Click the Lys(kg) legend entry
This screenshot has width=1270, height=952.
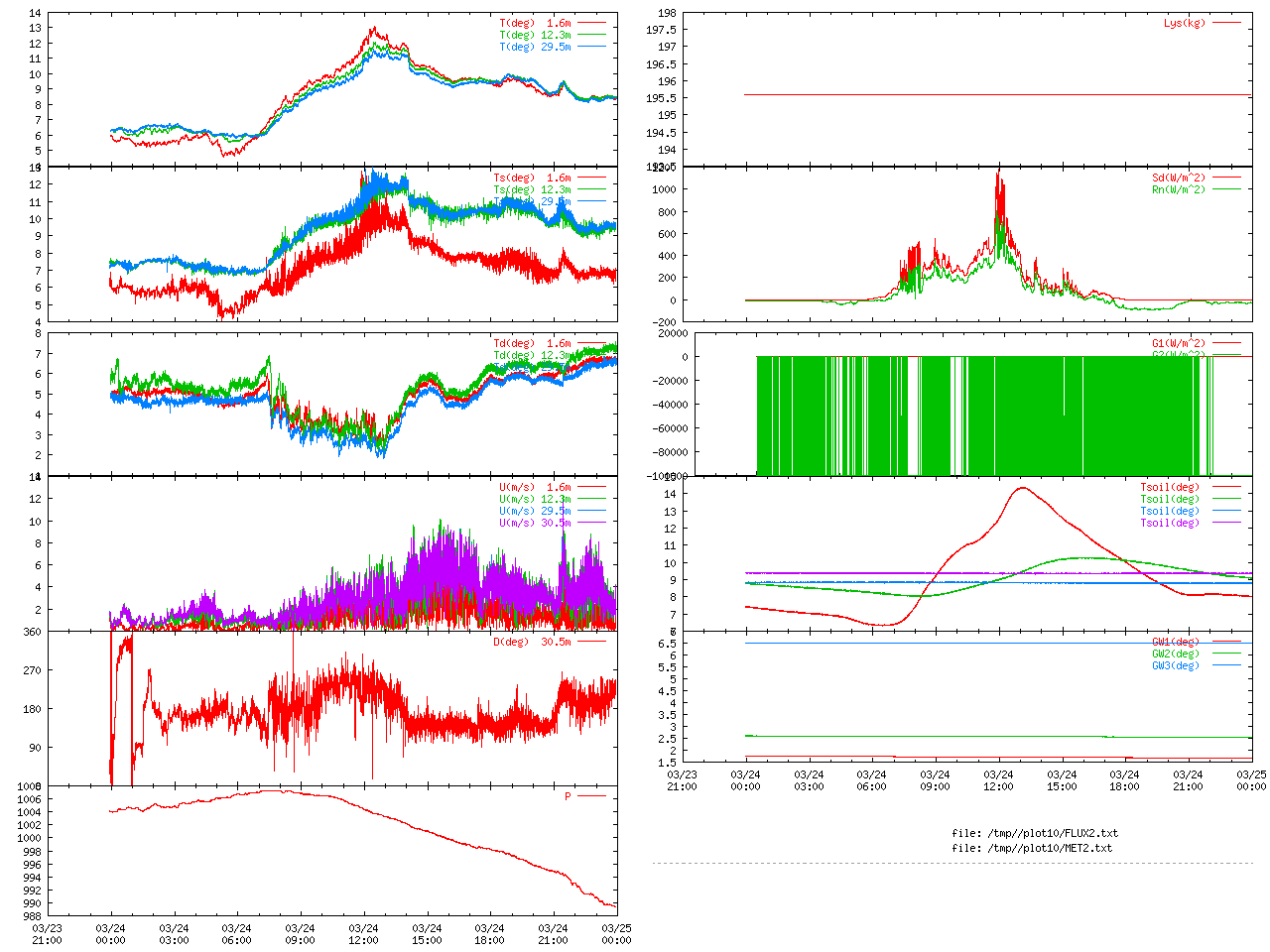coord(1185,23)
